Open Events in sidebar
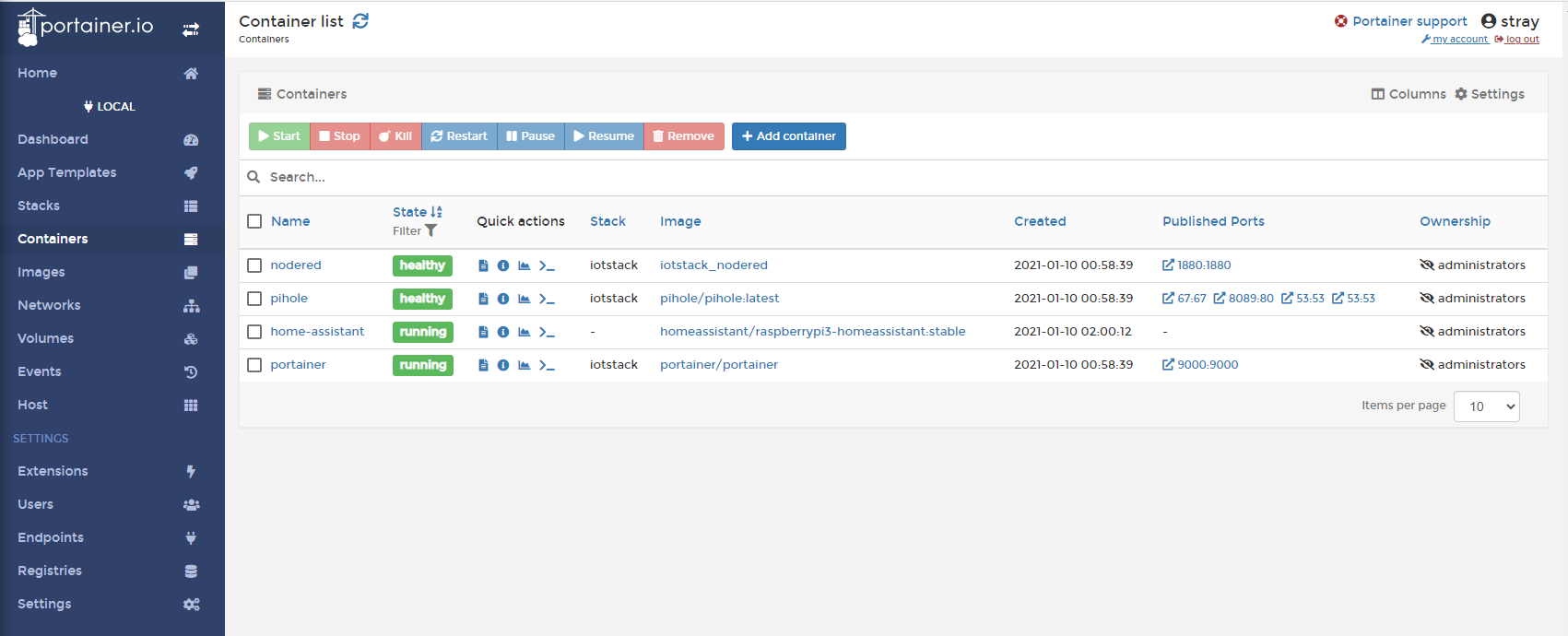Image resolution: width=1568 pixels, height=636 pixels. click(112, 371)
